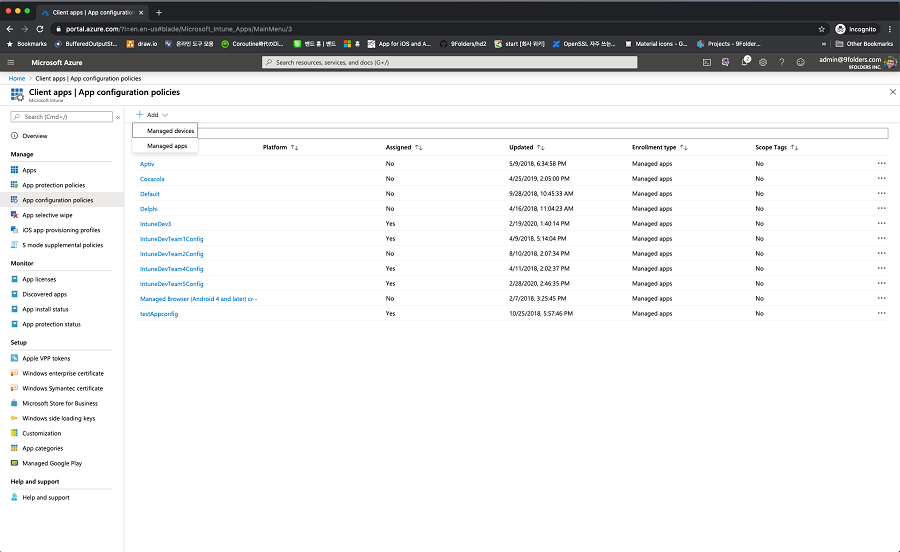Viewport: 900px width, 552px height.
Task: Open Customization in Setup section
Action: click(x=41, y=433)
